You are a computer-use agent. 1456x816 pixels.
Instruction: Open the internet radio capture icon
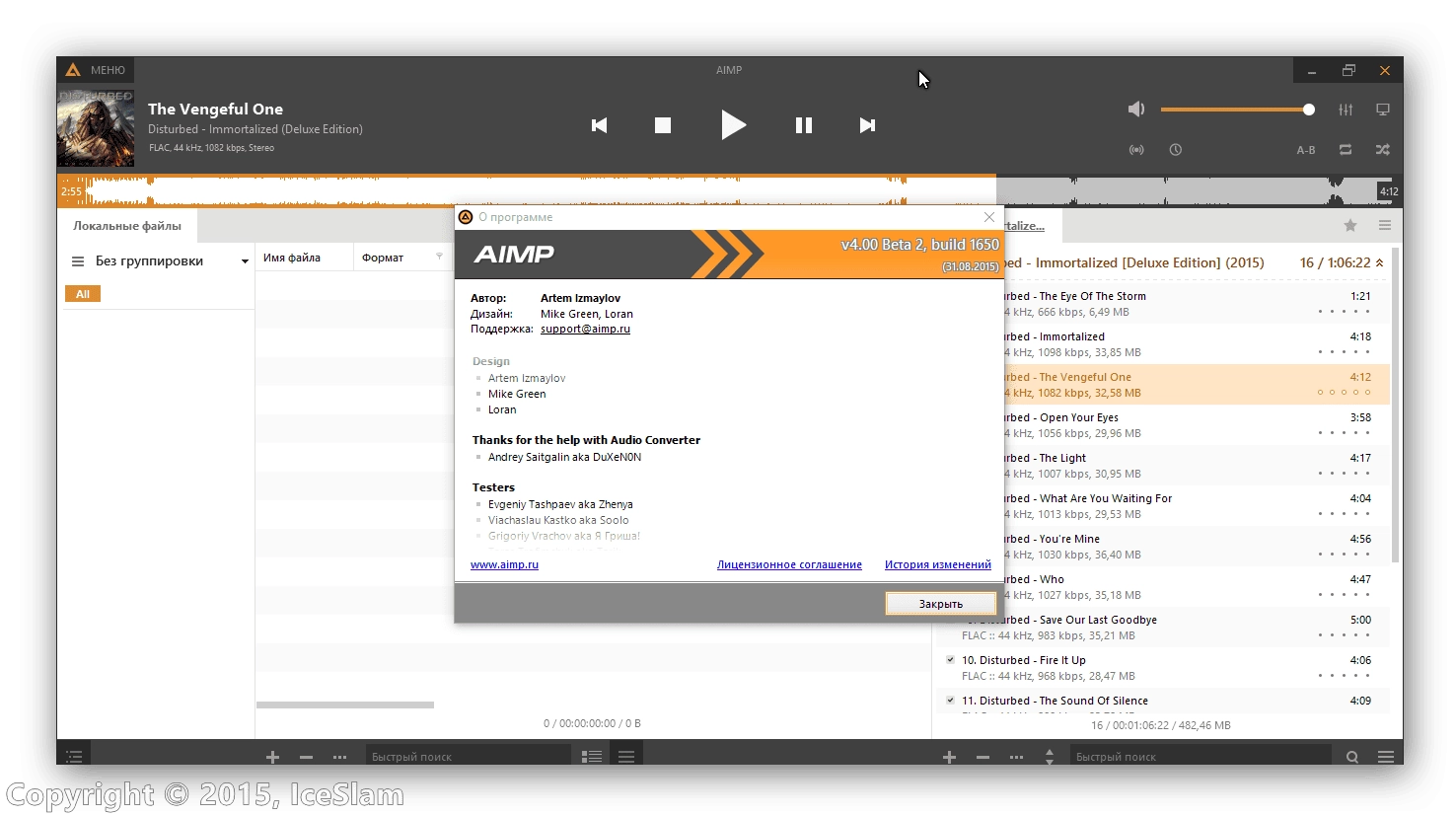tap(1136, 150)
